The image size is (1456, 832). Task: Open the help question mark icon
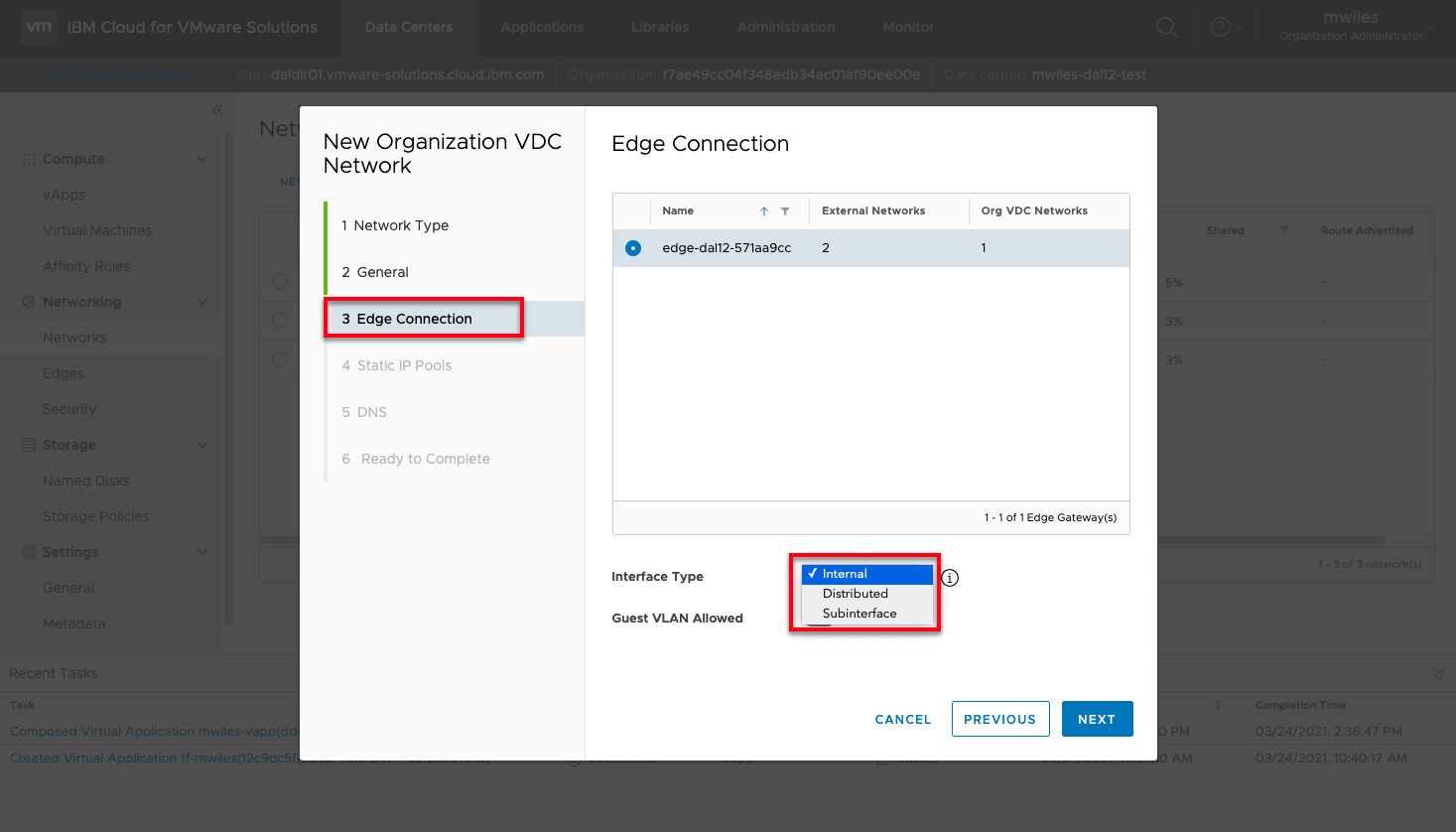1221,28
